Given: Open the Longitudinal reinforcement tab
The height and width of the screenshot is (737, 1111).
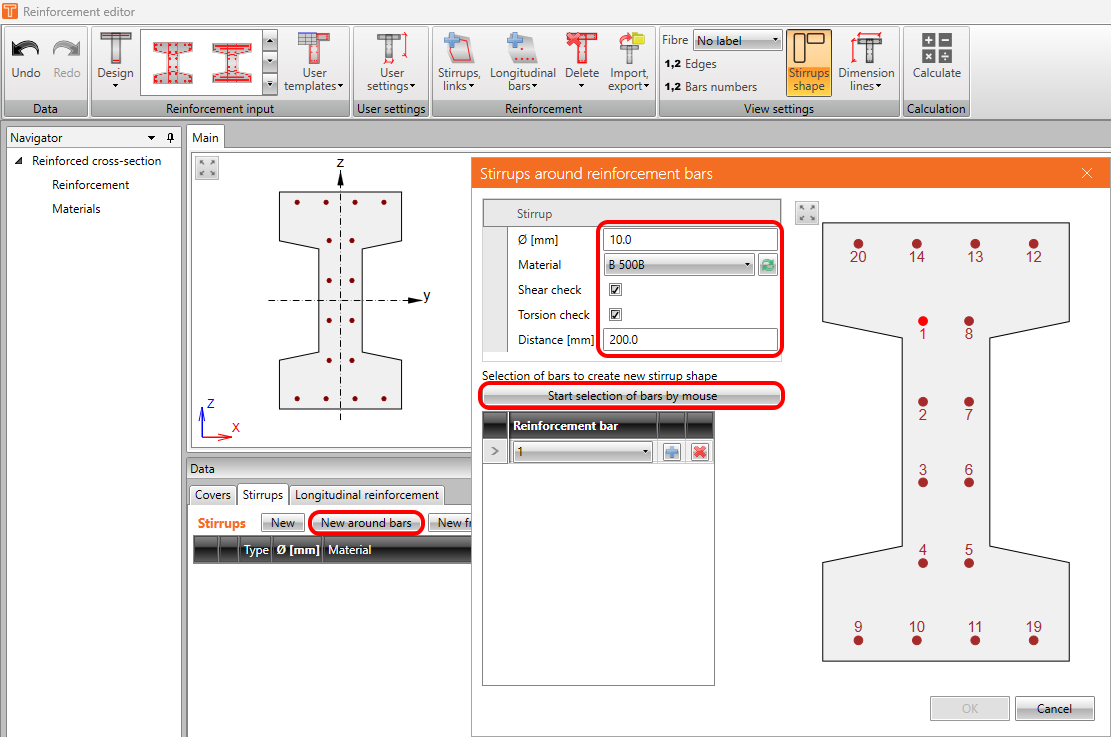Looking at the screenshot, I should click(x=366, y=495).
